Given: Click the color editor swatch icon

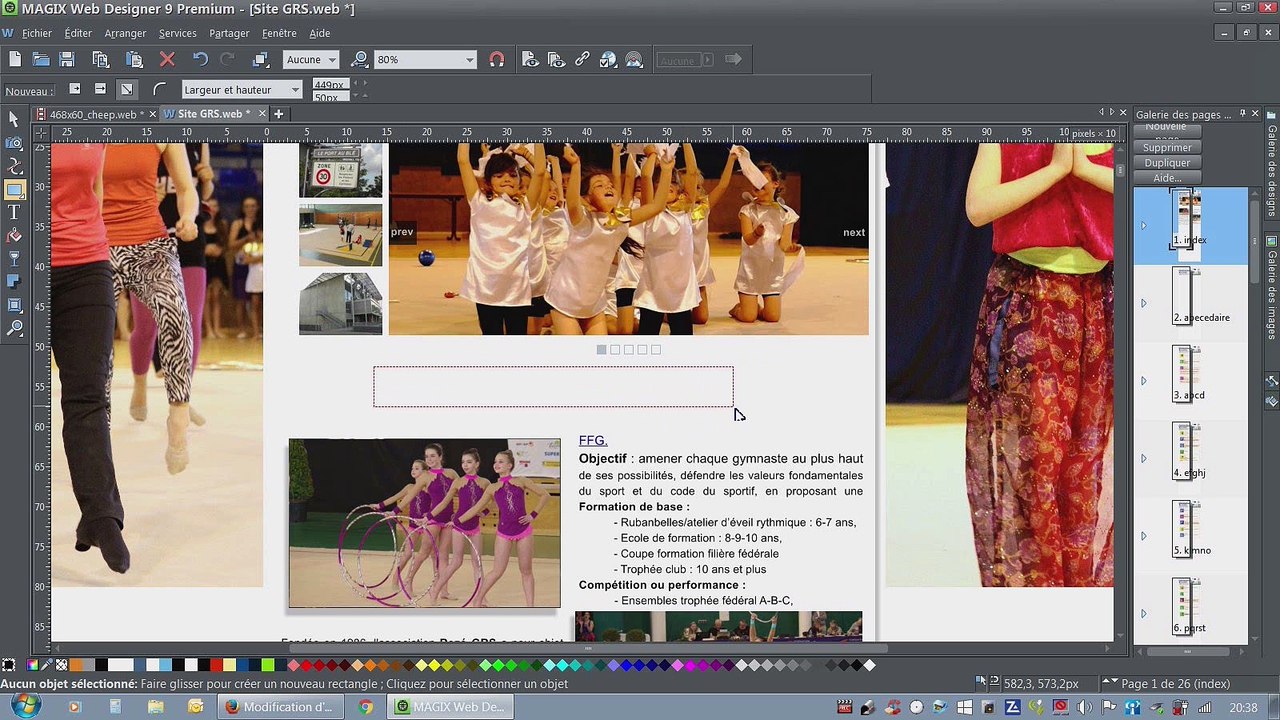Looking at the screenshot, I should pos(33,665).
